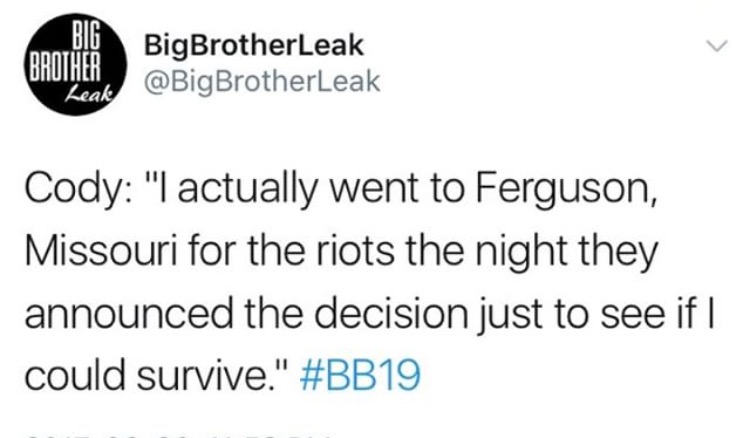
Task: Open the @BigBrotherLeak handle link
Action: (x=262, y=82)
